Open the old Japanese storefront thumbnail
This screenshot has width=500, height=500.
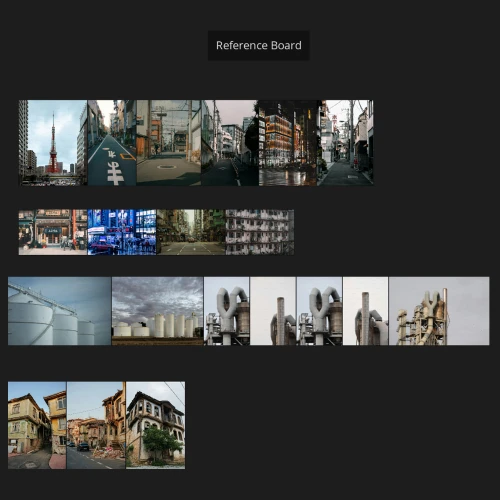coord(53,232)
